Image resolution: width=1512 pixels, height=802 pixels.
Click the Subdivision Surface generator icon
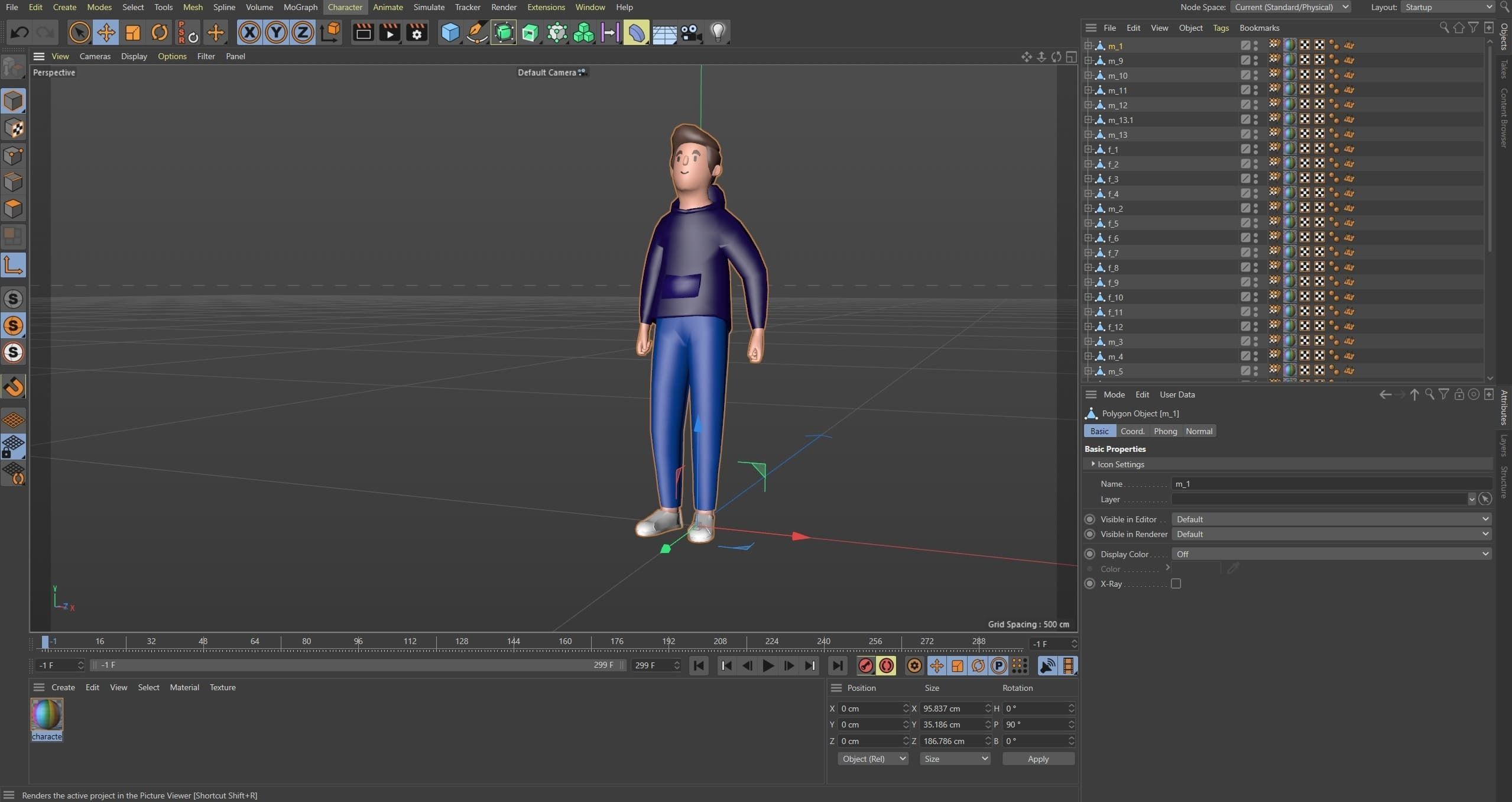click(503, 33)
